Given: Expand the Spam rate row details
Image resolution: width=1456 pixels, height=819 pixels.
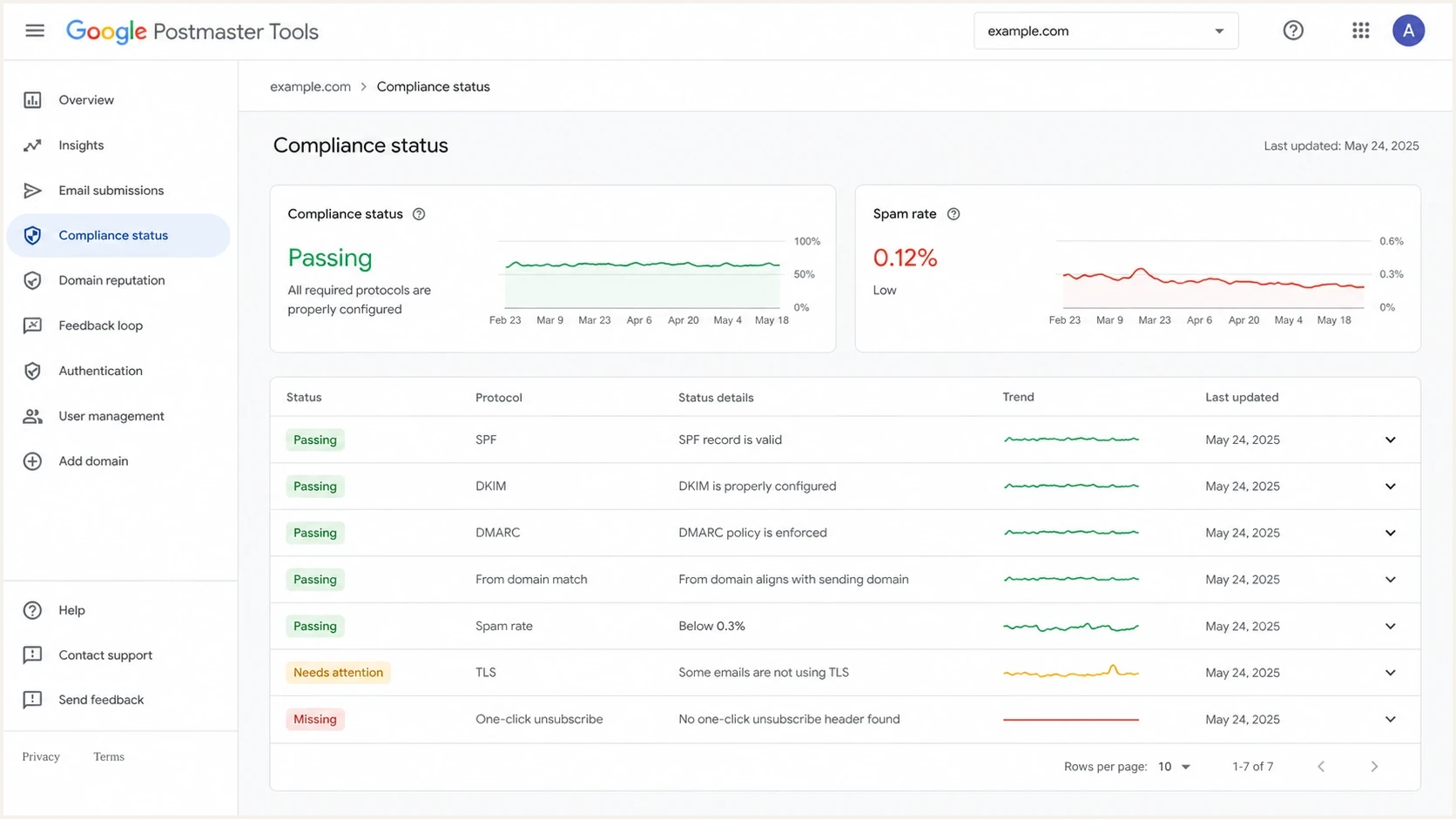Looking at the screenshot, I should point(1391,627).
